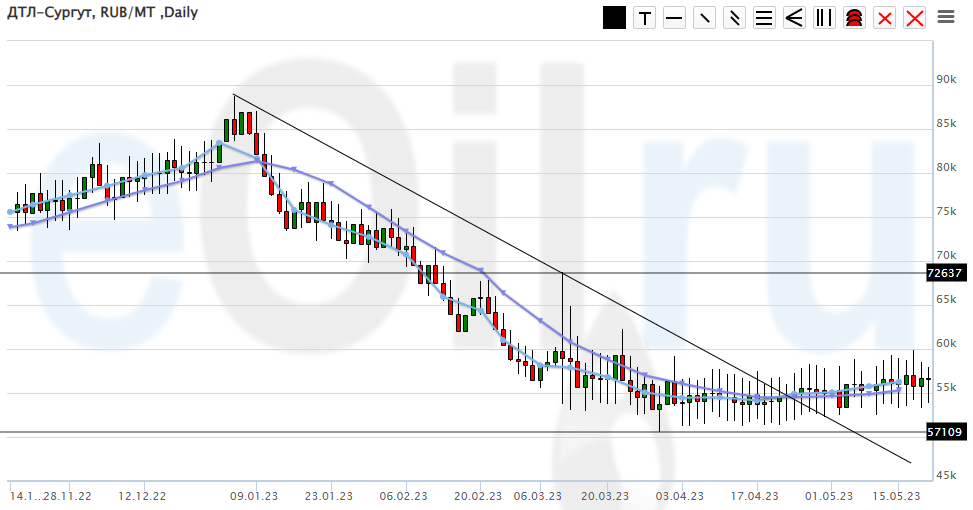Select the diagonal trend line tool
The image size is (973, 510).
(705, 18)
